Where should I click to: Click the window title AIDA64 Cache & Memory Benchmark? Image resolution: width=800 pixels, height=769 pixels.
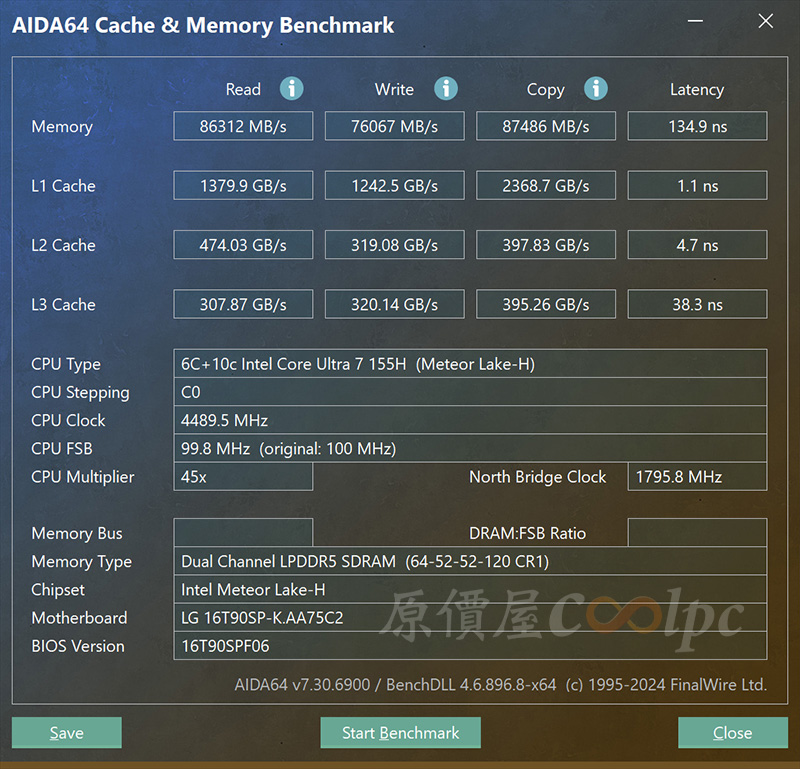coord(203,26)
